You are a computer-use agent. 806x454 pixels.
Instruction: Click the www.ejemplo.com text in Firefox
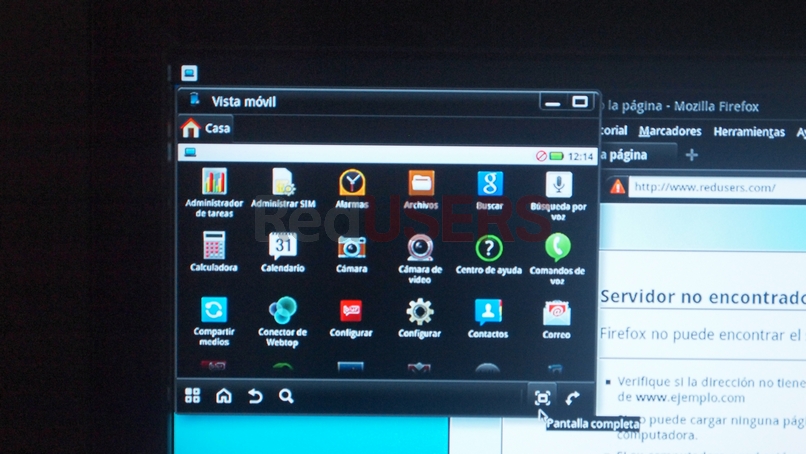[690, 397]
